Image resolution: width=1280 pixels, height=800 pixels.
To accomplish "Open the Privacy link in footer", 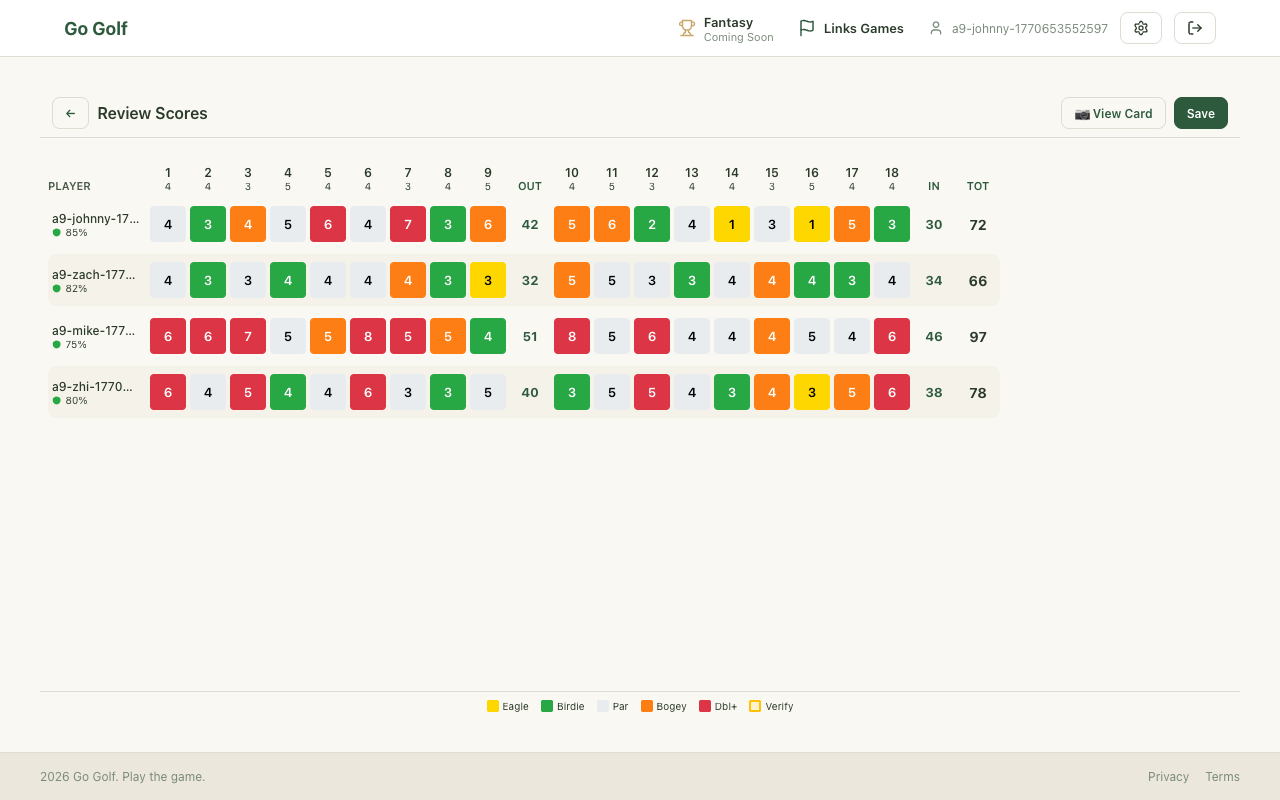I will pos(1168,776).
